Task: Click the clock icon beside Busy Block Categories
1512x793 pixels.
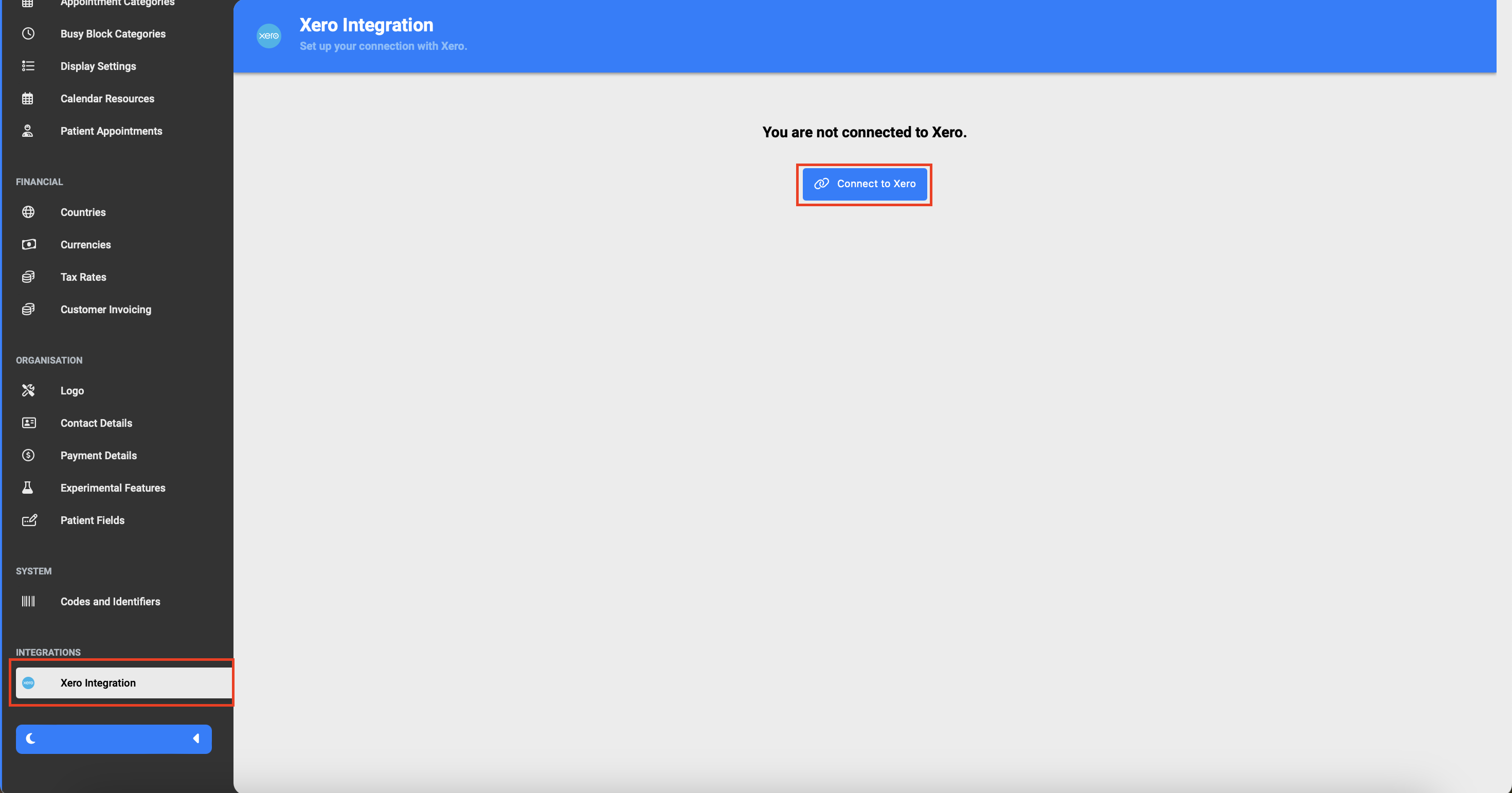Action: [28, 33]
